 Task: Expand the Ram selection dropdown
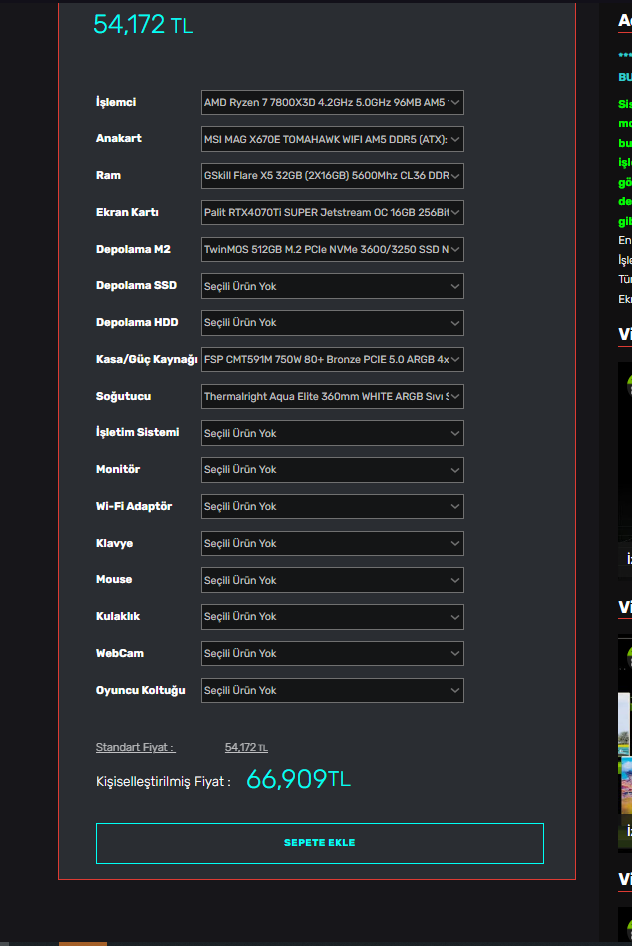pyautogui.click(x=332, y=176)
